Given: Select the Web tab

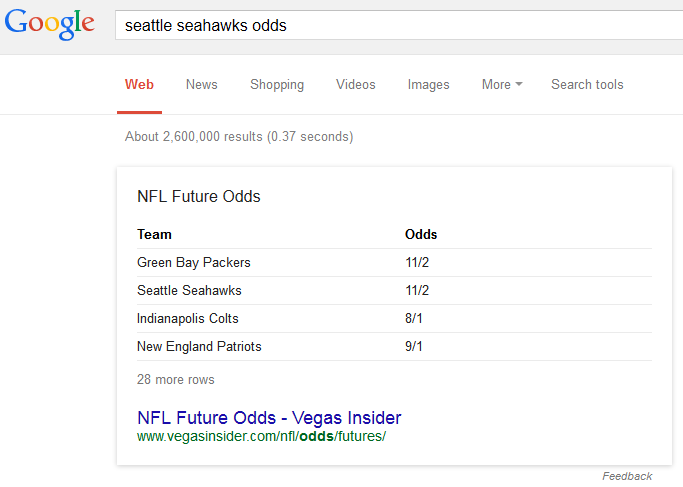Looking at the screenshot, I should click(139, 85).
